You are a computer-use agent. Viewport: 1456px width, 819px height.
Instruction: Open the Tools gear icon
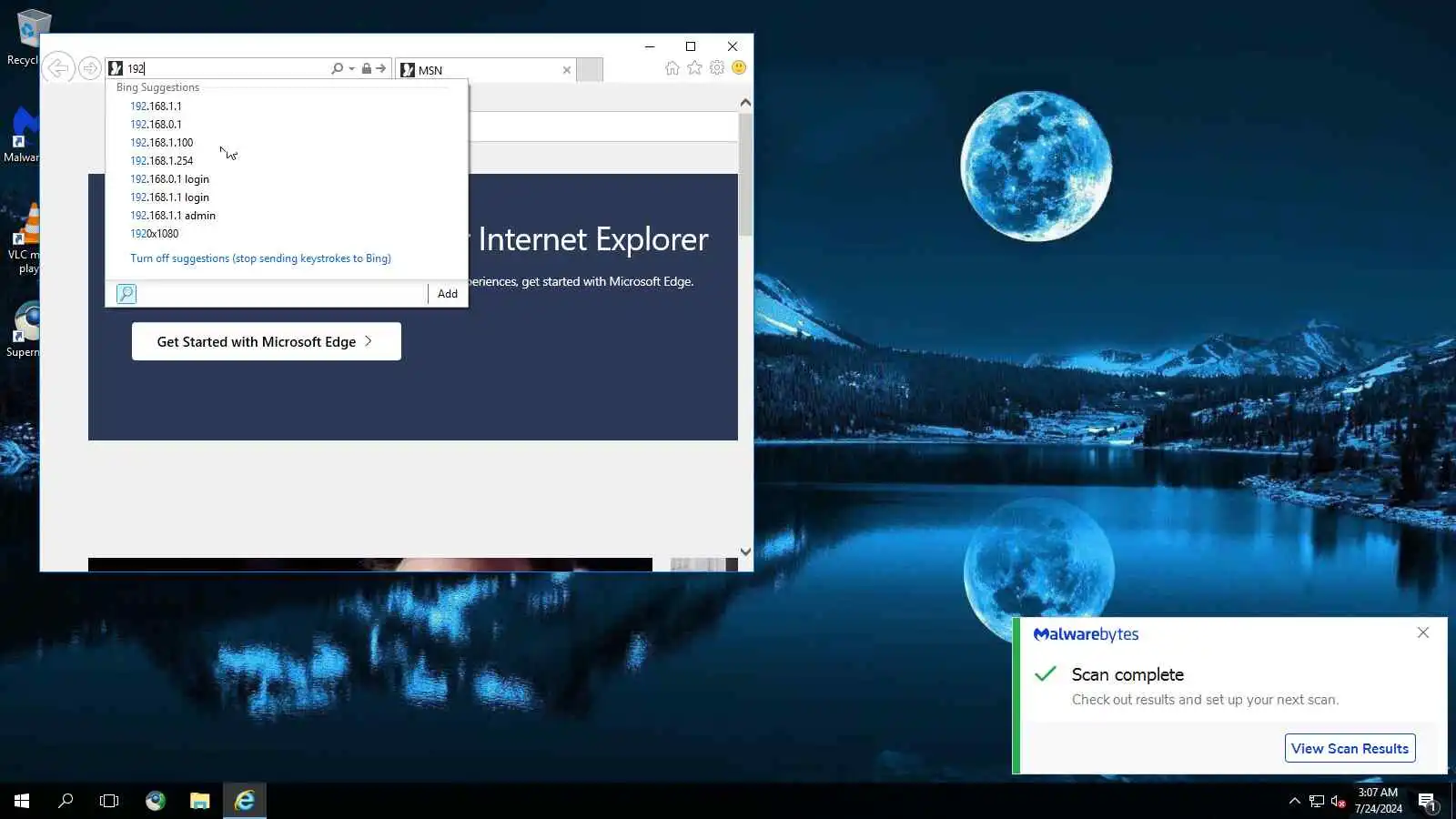click(x=717, y=68)
